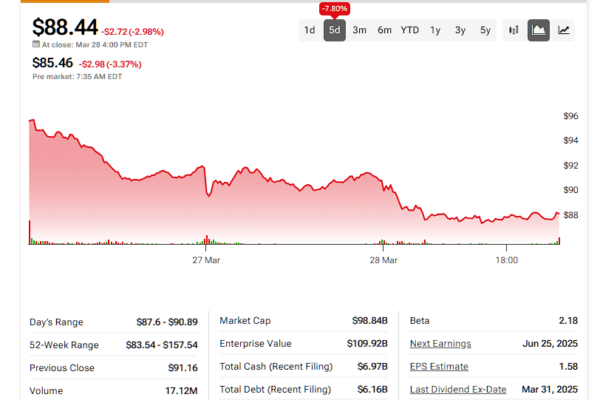The image size is (600, 400).
Task: Click the Mar 31, 2025 ex-dividend date
Action: [549, 390]
